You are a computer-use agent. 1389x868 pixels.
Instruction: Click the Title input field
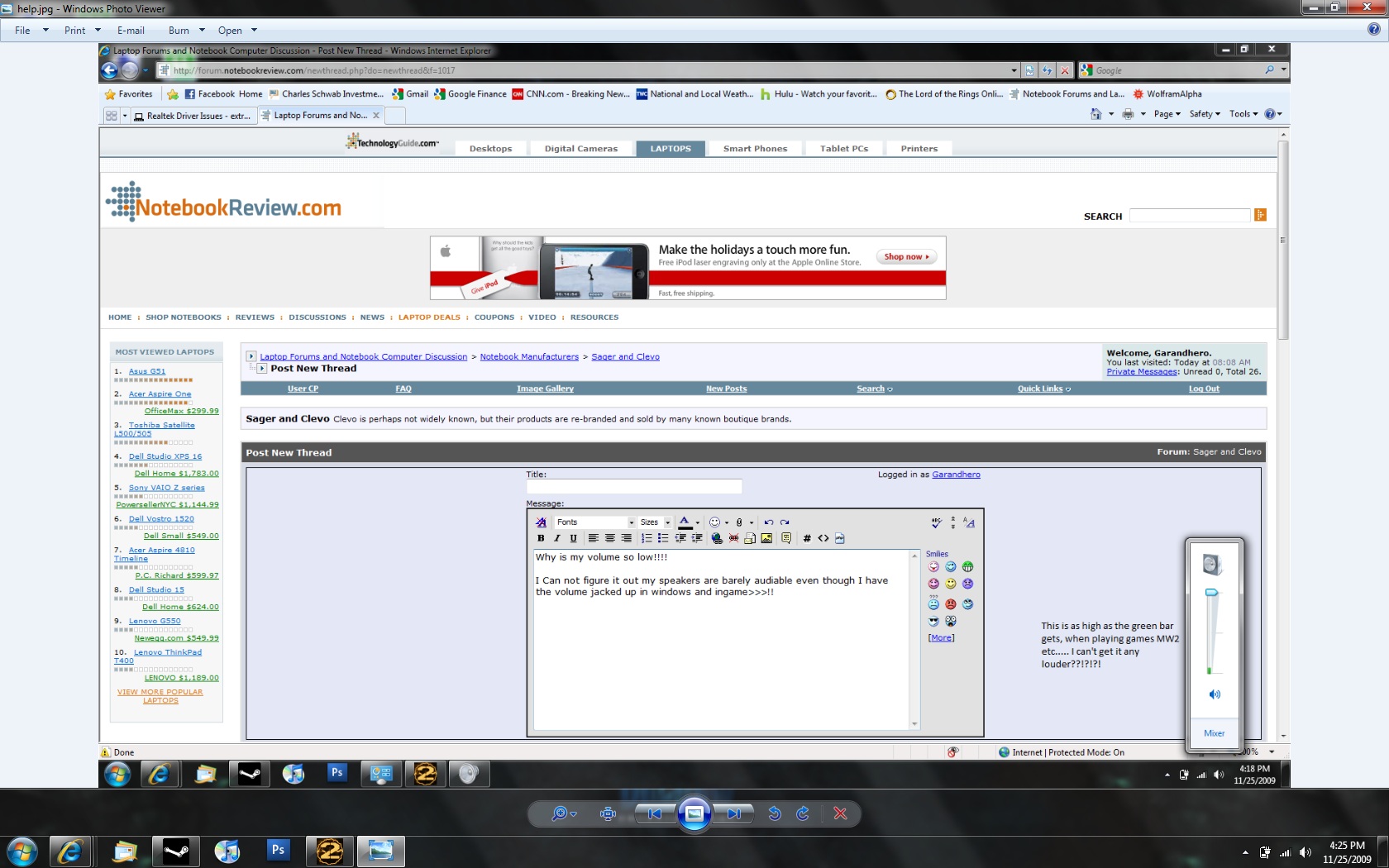(x=634, y=487)
